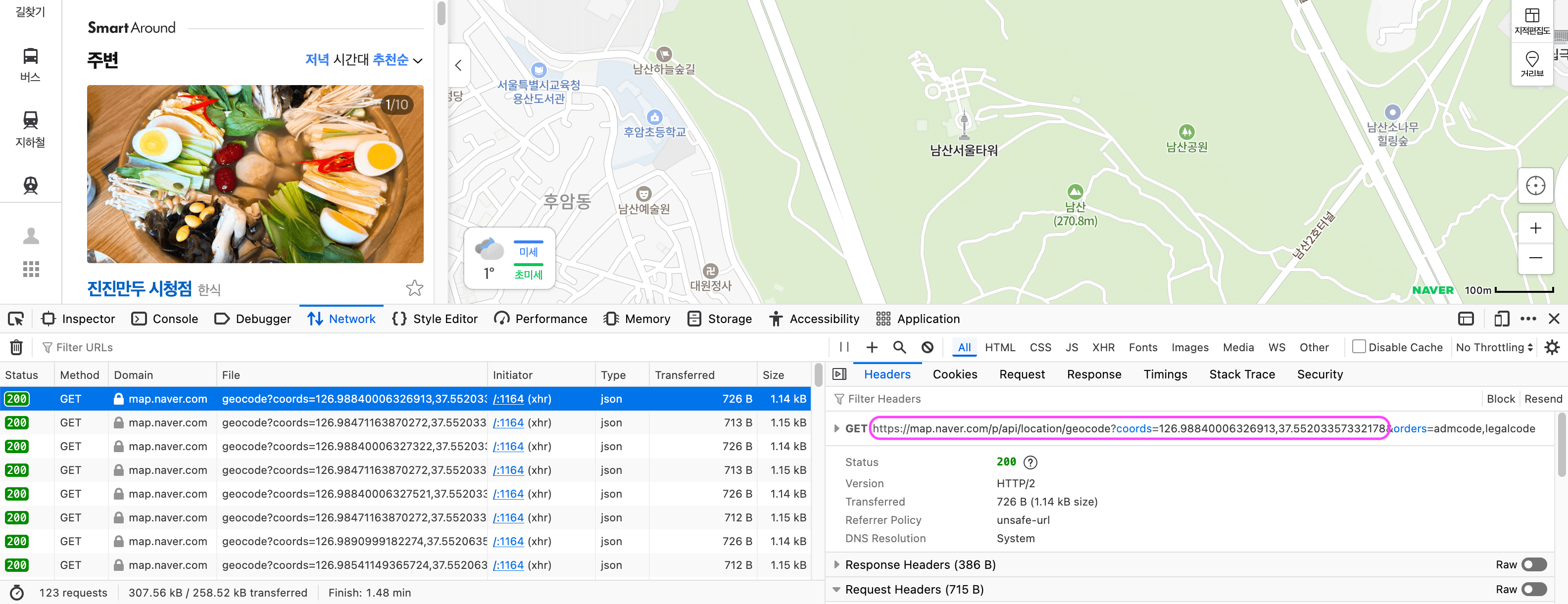Screen dimensions: 1568x604
Task: Open the No Throttling dropdown
Action: [x=1493, y=347]
